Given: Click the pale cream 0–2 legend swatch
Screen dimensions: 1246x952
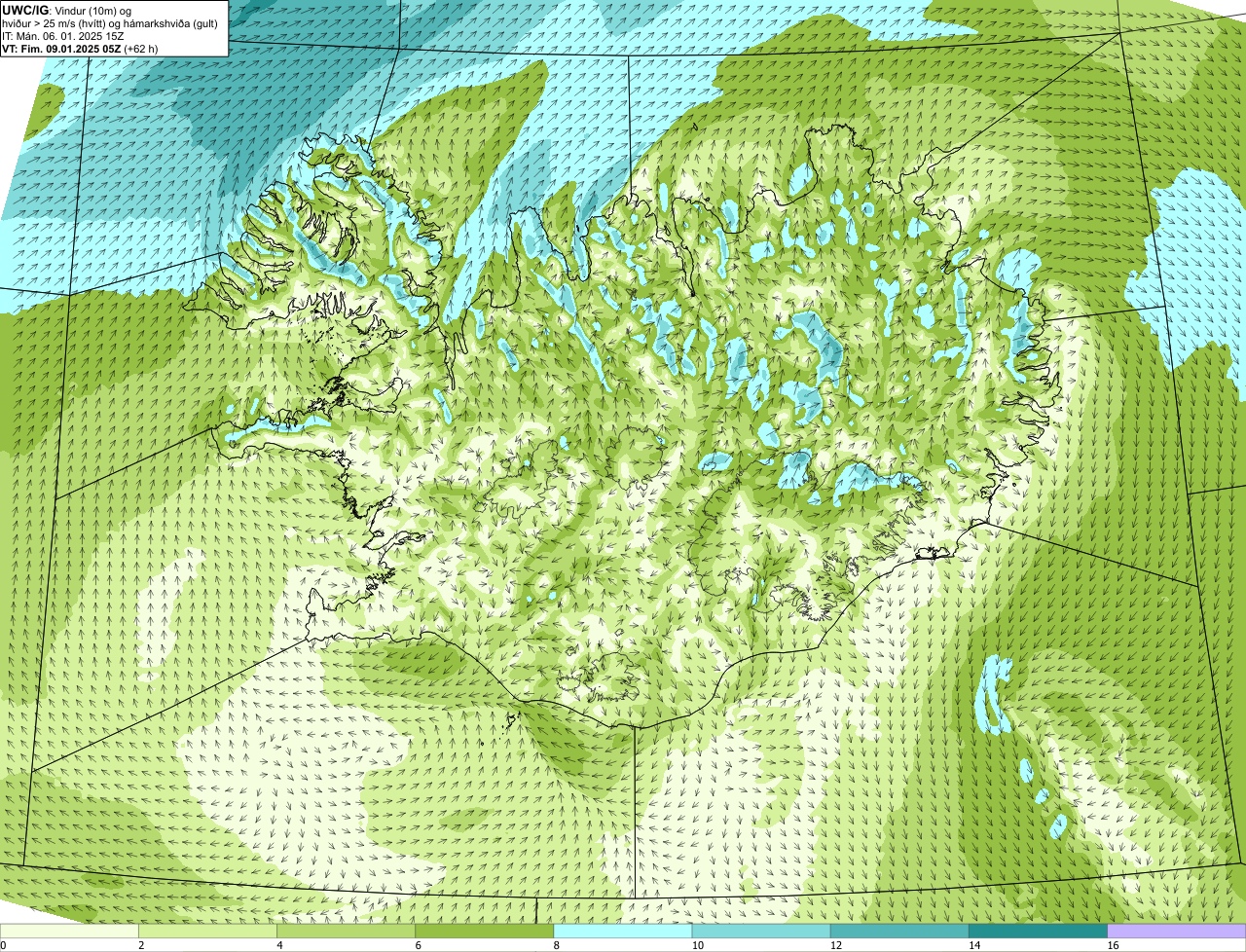Looking at the screenshot, I should click(70, 931).
